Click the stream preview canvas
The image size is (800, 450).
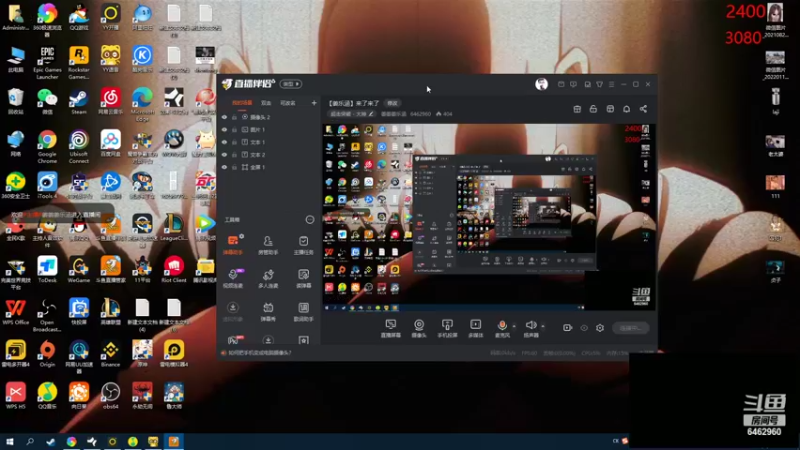coord(489,217)
